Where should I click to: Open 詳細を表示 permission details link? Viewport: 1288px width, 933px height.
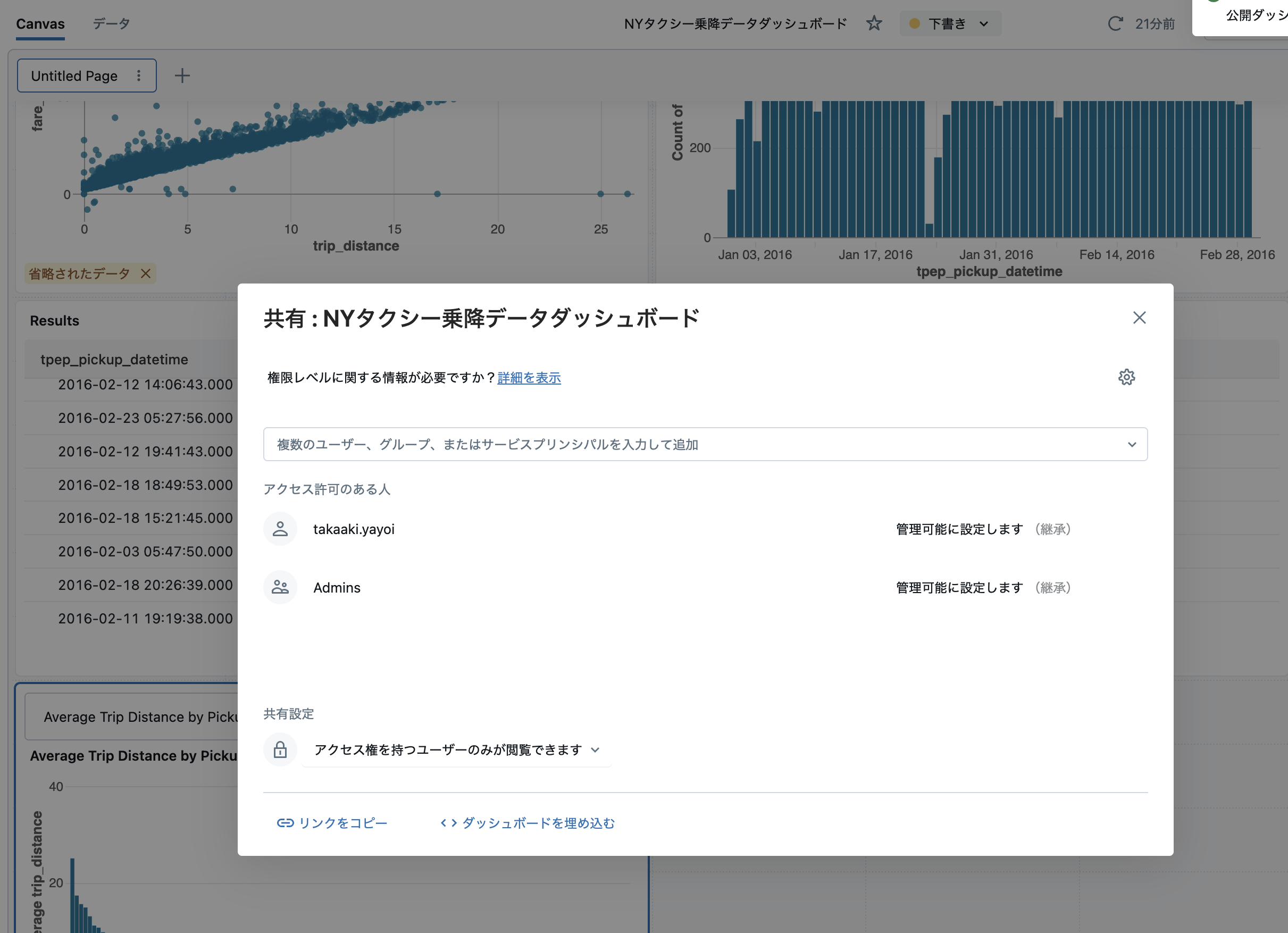point(528,377)
